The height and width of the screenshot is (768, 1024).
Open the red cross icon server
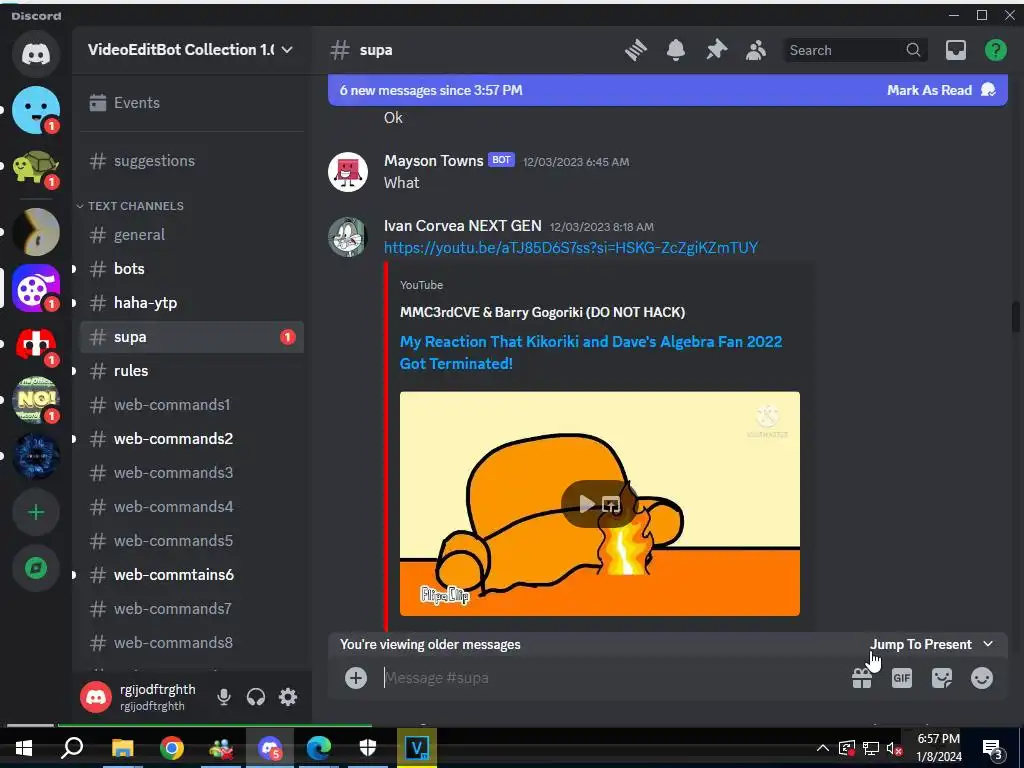click(x=36, y=344)
